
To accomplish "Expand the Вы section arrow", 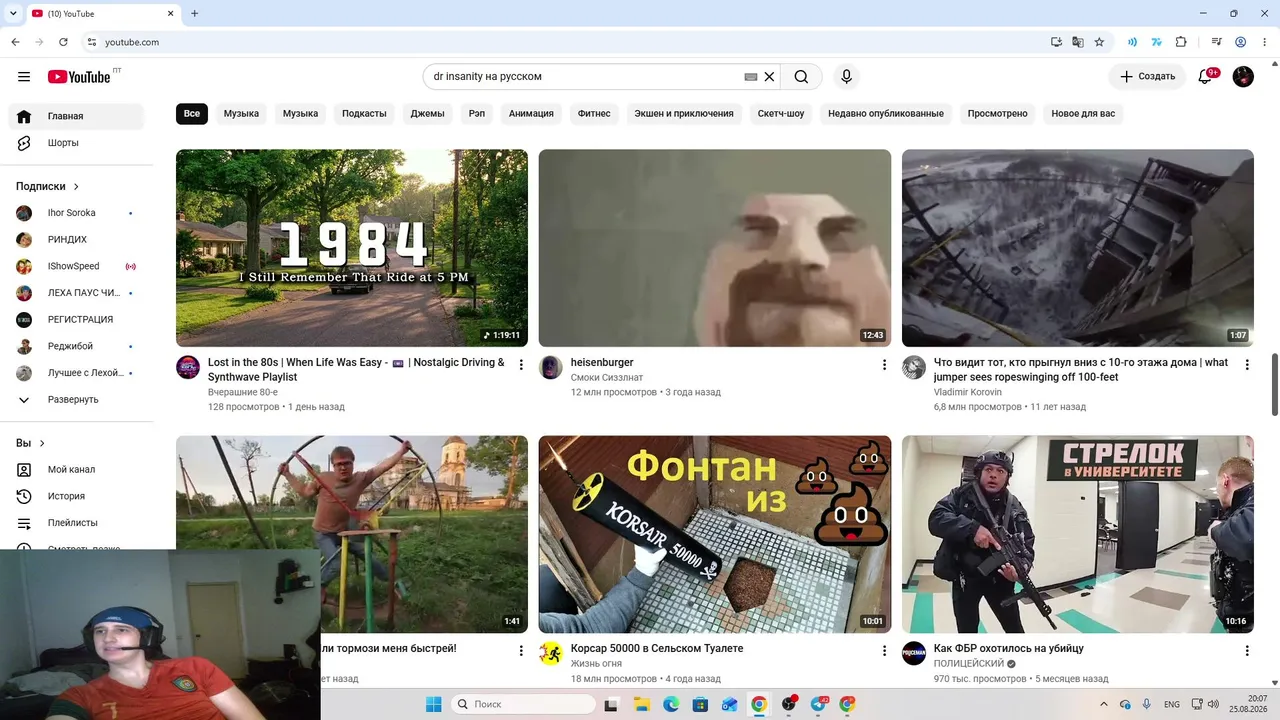I will tap(42, 444).
